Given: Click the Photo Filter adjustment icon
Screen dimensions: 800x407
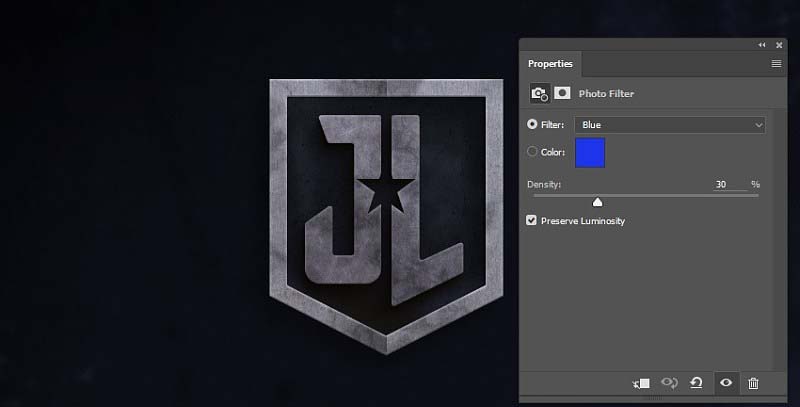Looking at the screenshot, I should coord(539,93).
